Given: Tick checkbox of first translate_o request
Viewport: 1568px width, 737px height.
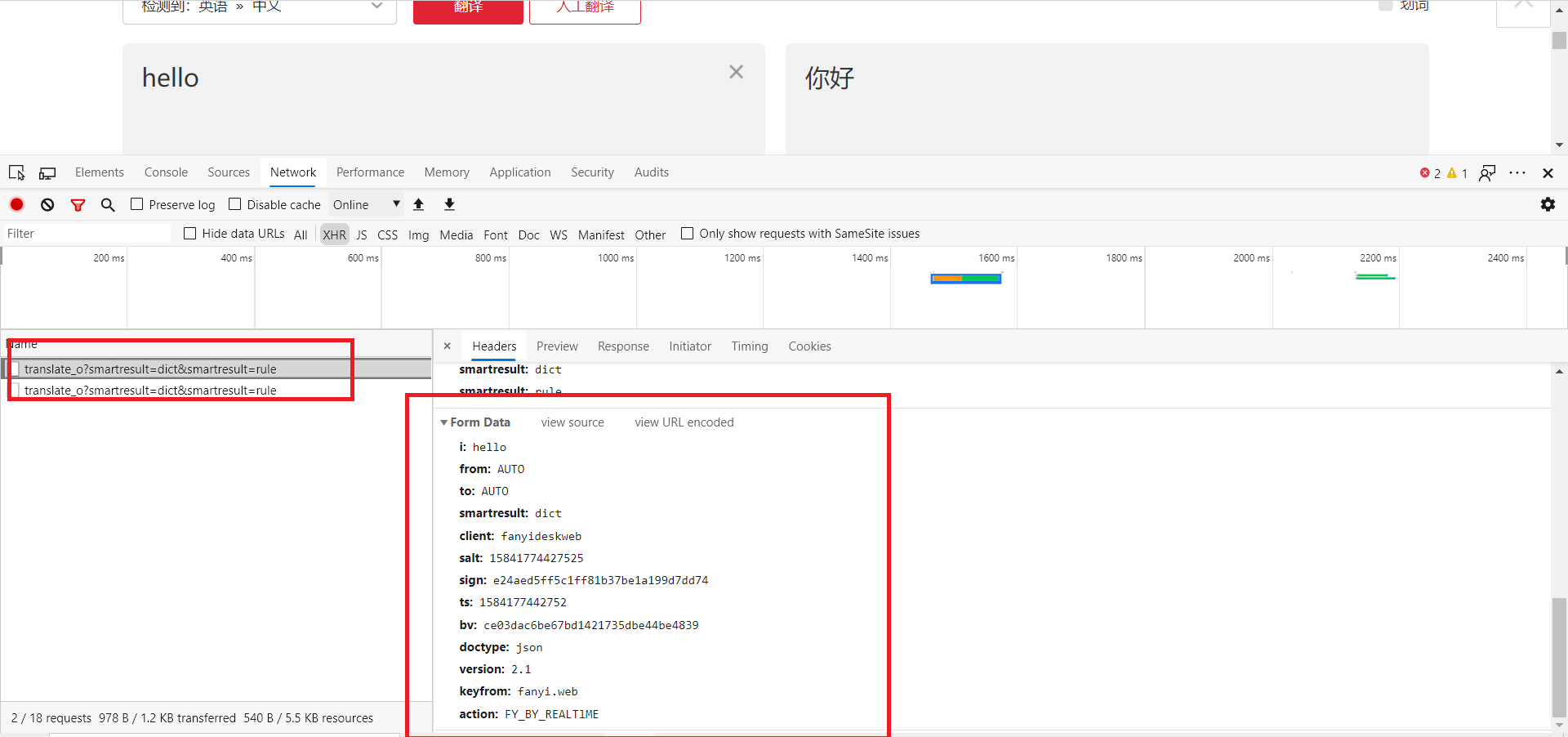Looking at the screenshot, I should pos(14,369).
